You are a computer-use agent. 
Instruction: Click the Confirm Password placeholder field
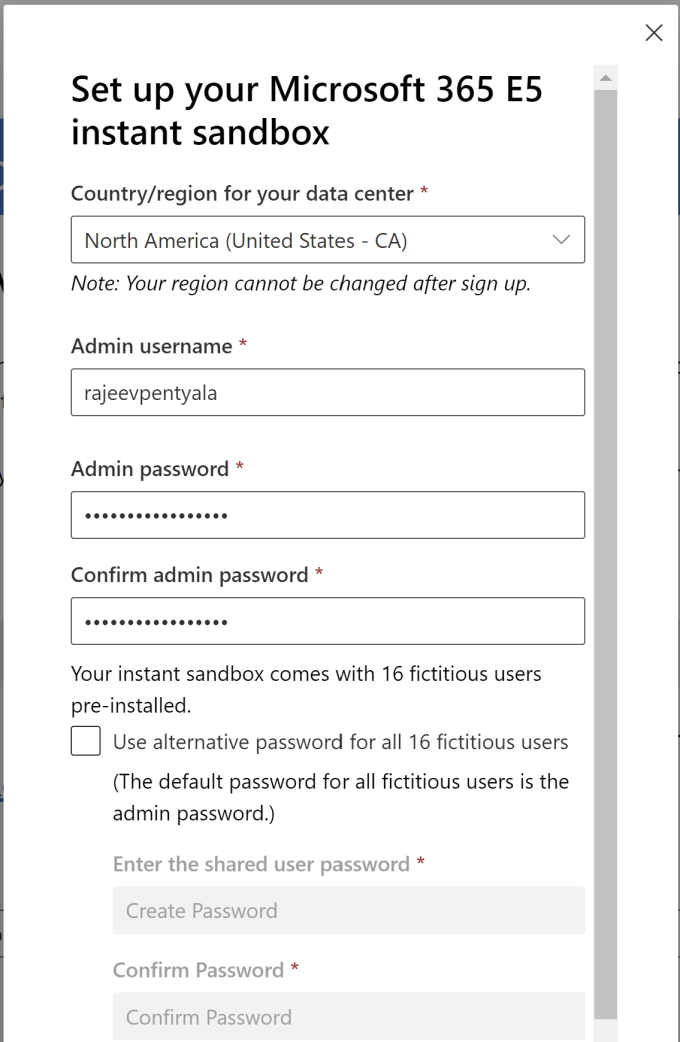[x=348, y=1017]
